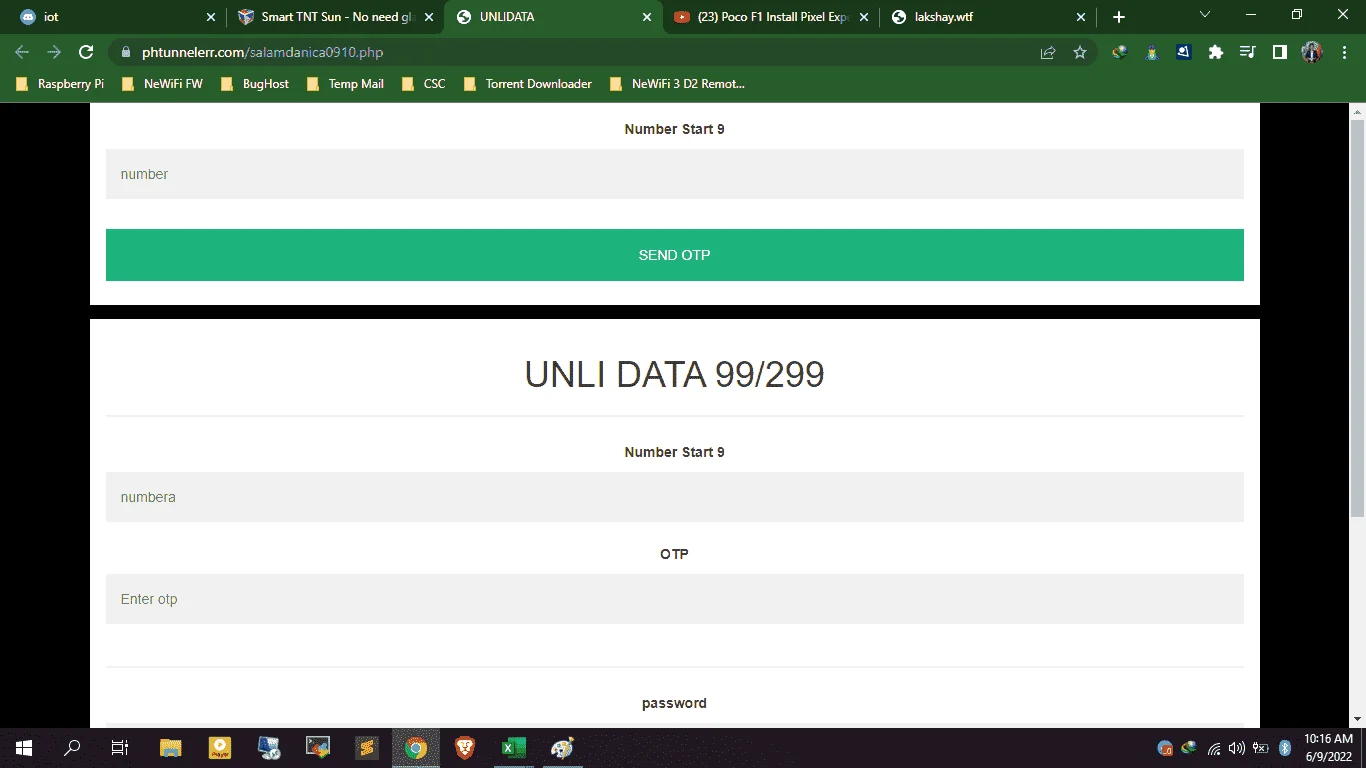Open Sublime Text from the taskbar
This screenshot has width=1366, height=768.
(x=367, y=748)
